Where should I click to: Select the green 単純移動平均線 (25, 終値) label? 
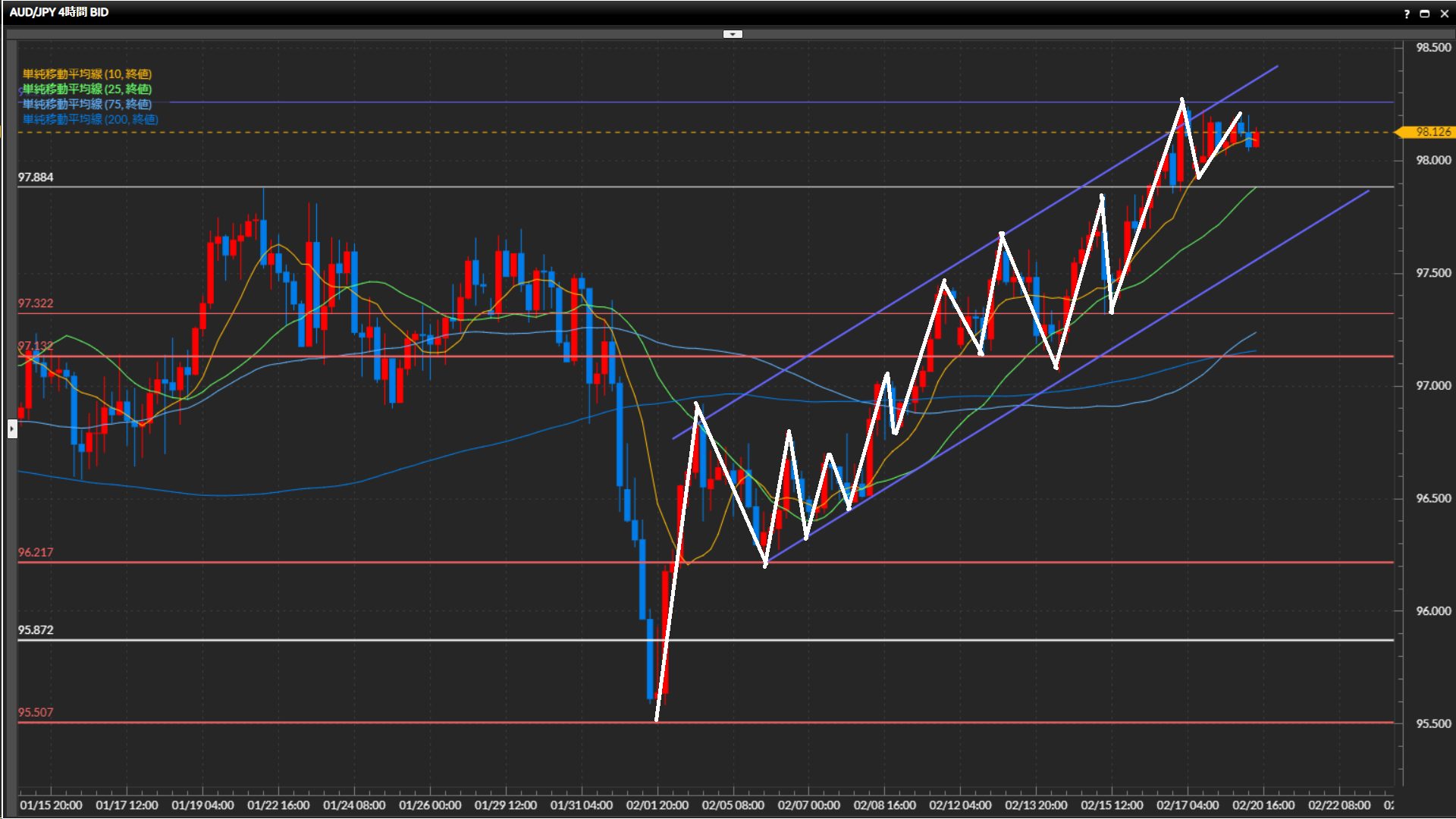coord(86,89)
